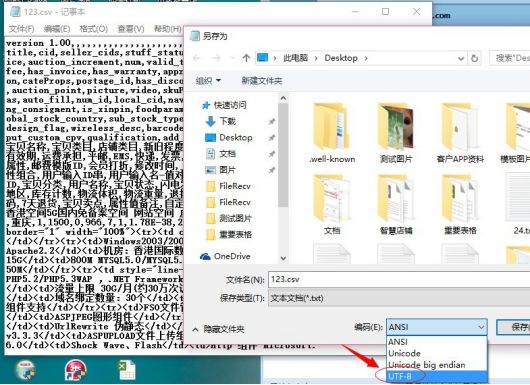Viewport: 530px width, 385px height.
Task: Expand the address bar history dropdown arrow
Action: point(460,58)
